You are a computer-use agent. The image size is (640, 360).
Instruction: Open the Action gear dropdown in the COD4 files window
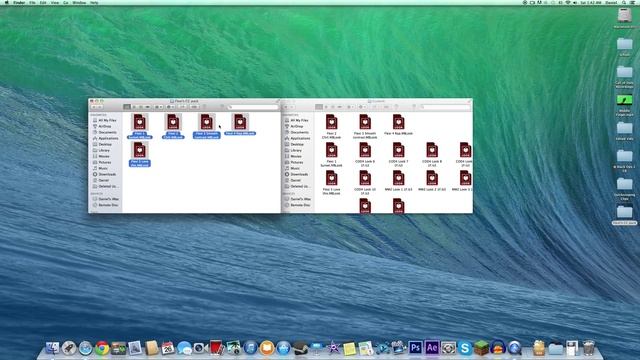(x=362, y=107)
